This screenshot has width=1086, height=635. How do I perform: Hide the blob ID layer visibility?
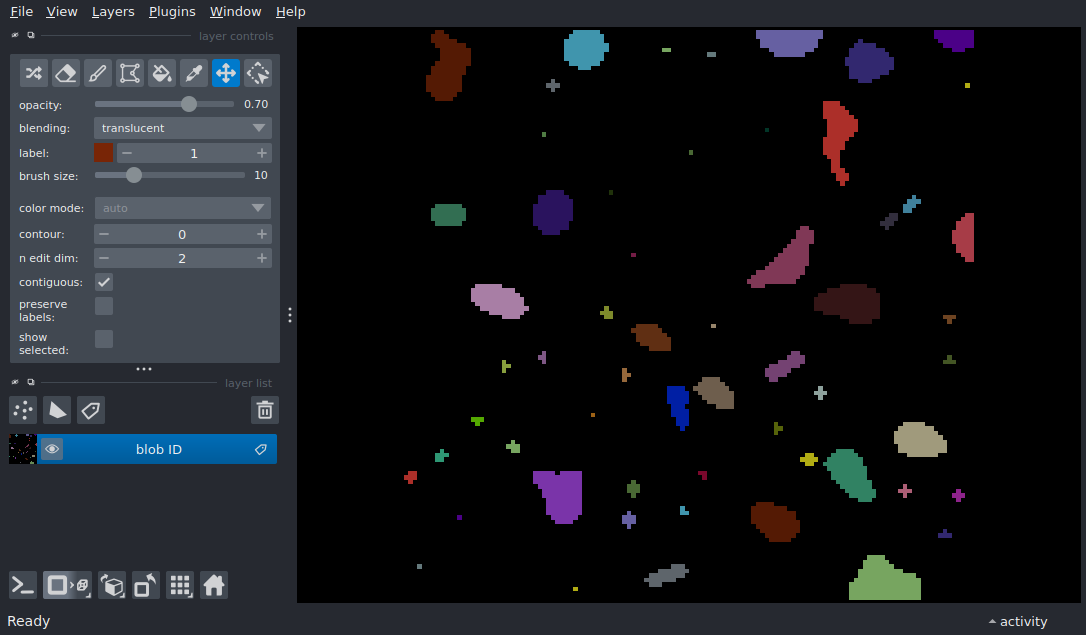pos(52,449)
